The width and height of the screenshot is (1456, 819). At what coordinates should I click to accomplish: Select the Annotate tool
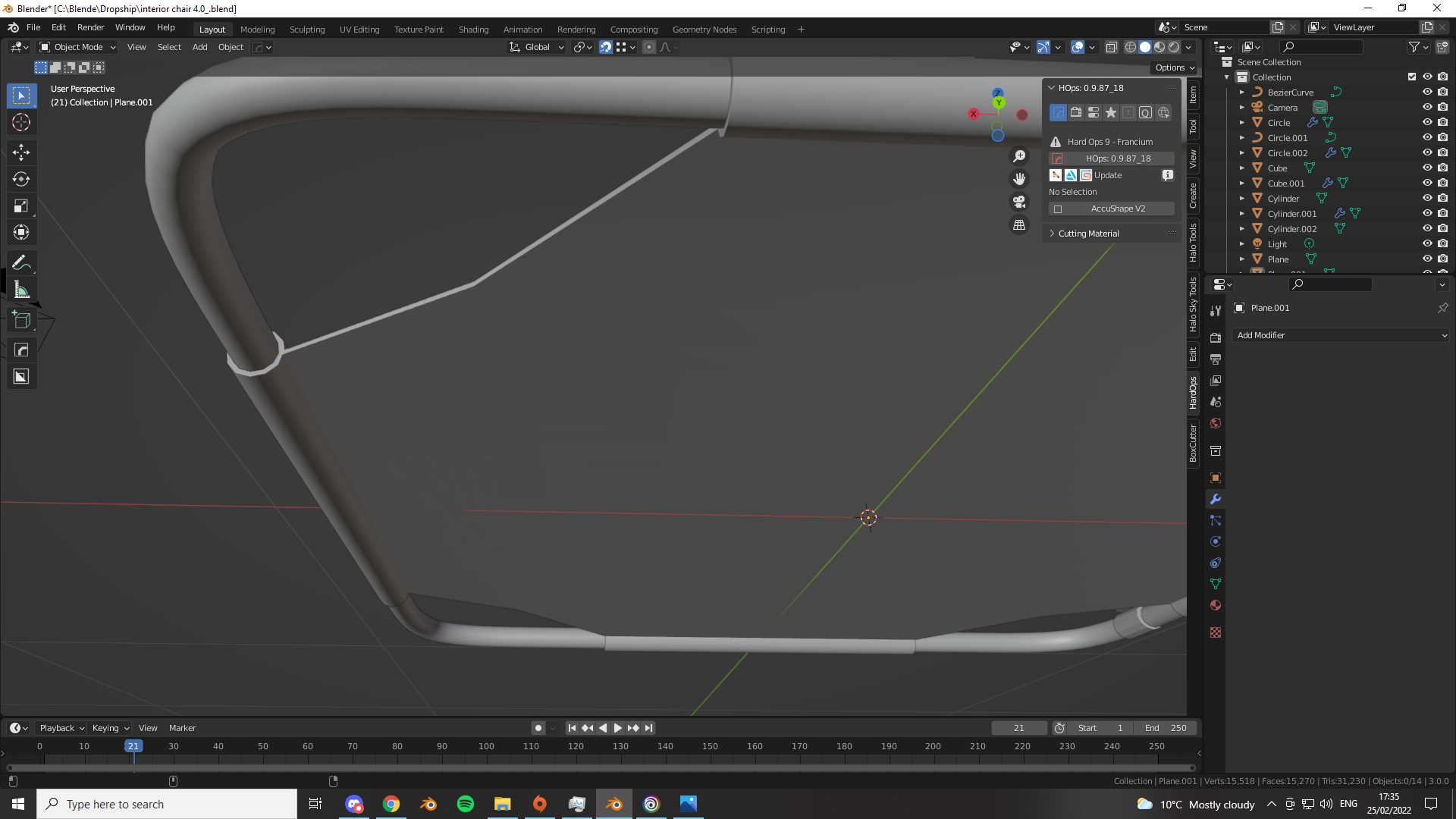(x=21, y=262)
